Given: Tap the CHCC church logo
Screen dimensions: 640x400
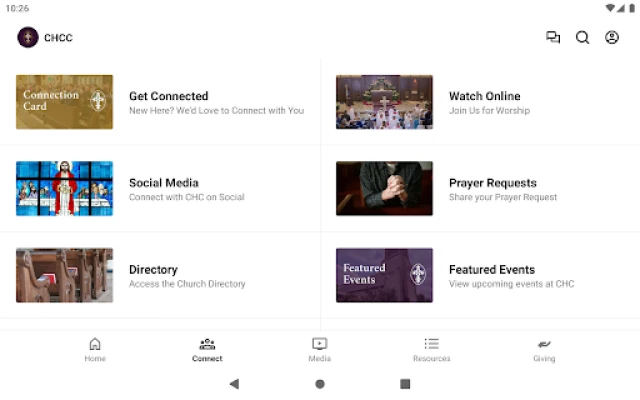Looking at the screenshot, I should tap(28, 38).
